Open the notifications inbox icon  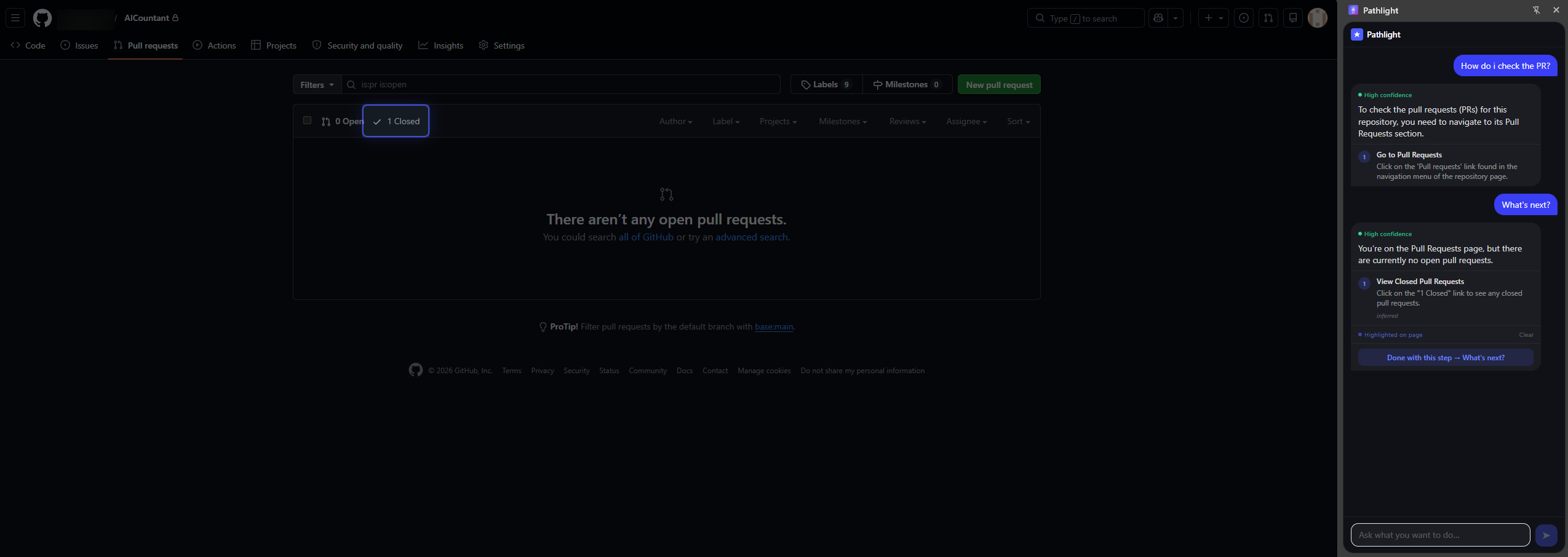[x=1292, y=18]
